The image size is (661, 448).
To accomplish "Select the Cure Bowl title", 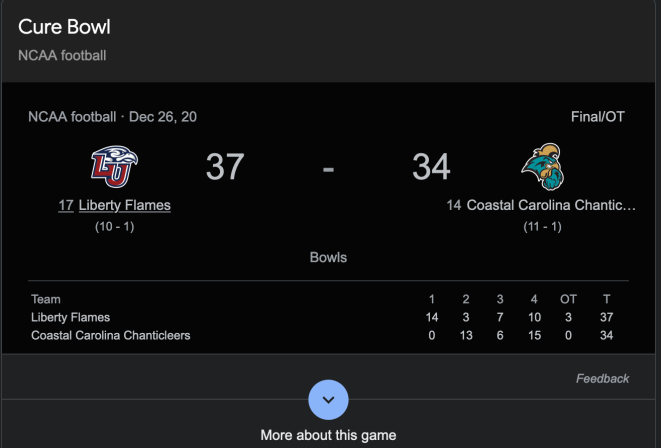I will 64,27.
